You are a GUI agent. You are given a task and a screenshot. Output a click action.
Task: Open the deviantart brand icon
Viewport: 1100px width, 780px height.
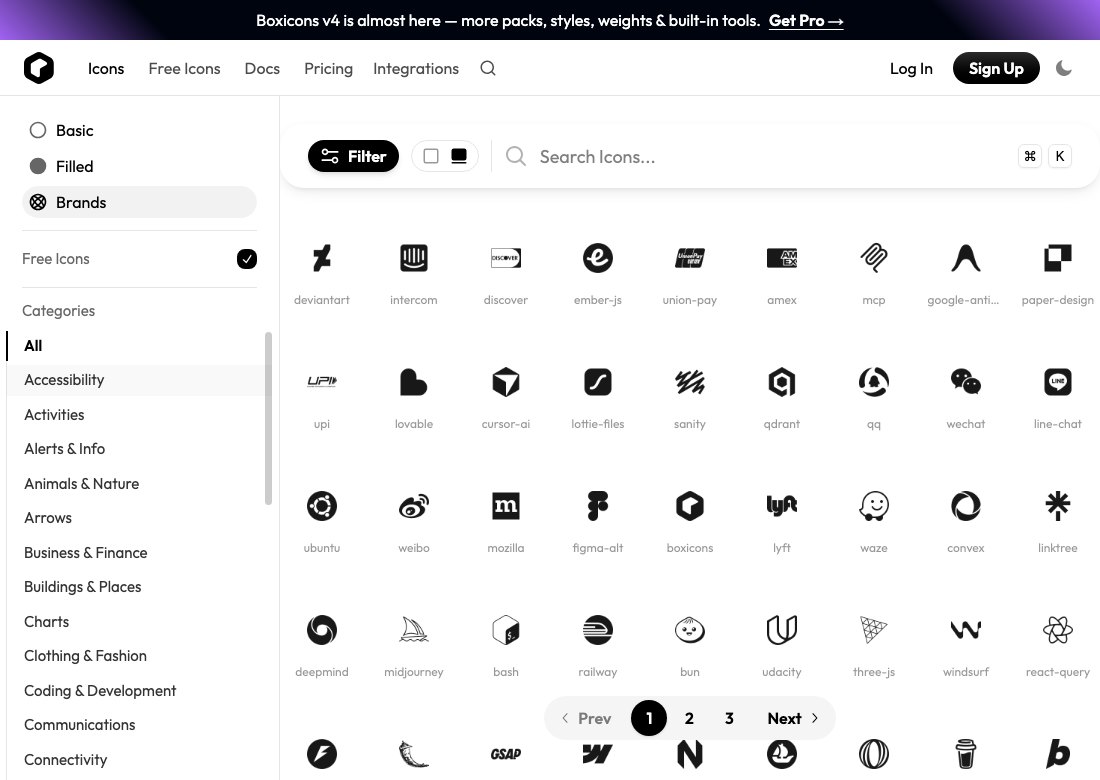coord(322,258)
